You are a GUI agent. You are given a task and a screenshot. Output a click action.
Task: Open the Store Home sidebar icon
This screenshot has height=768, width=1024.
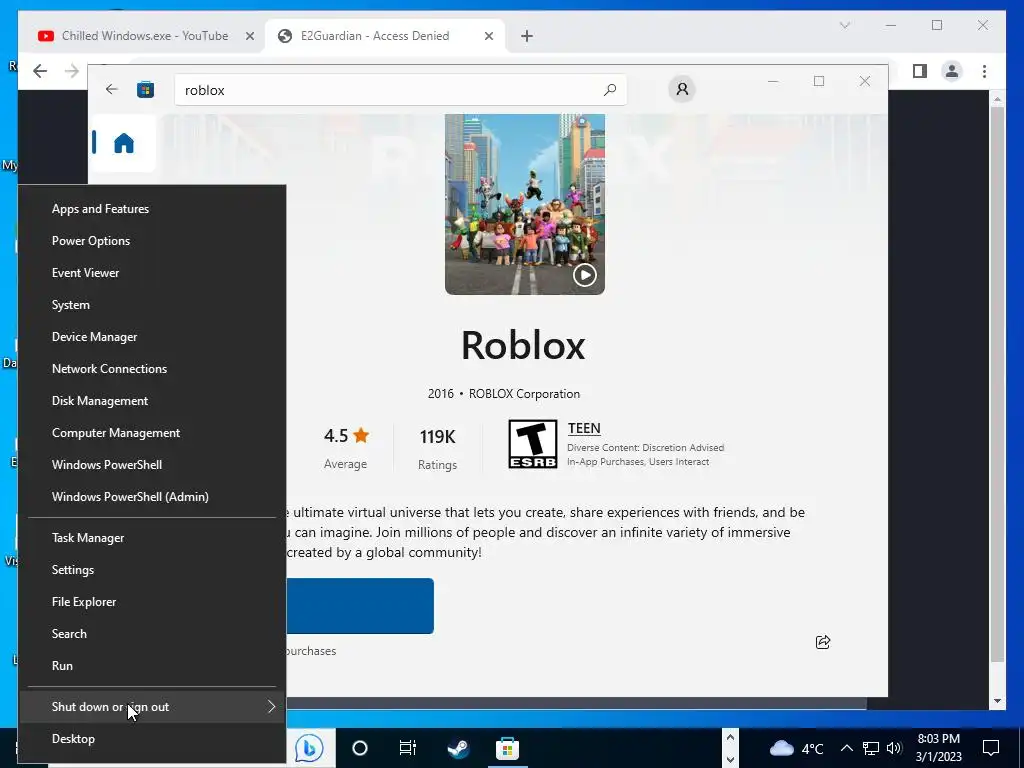point(123,143)
